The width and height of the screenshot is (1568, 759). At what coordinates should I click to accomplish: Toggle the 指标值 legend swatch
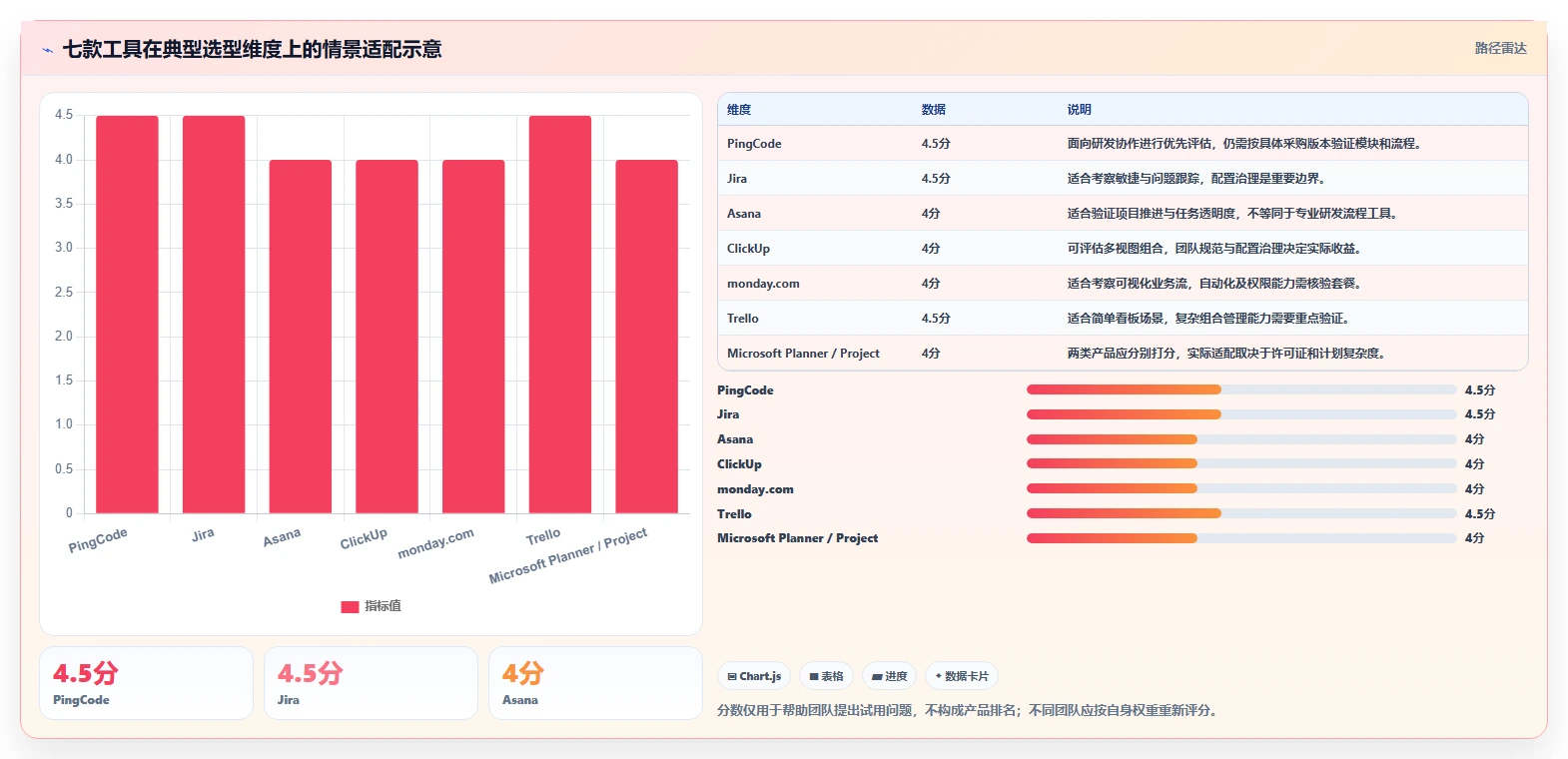click(350, 606)
